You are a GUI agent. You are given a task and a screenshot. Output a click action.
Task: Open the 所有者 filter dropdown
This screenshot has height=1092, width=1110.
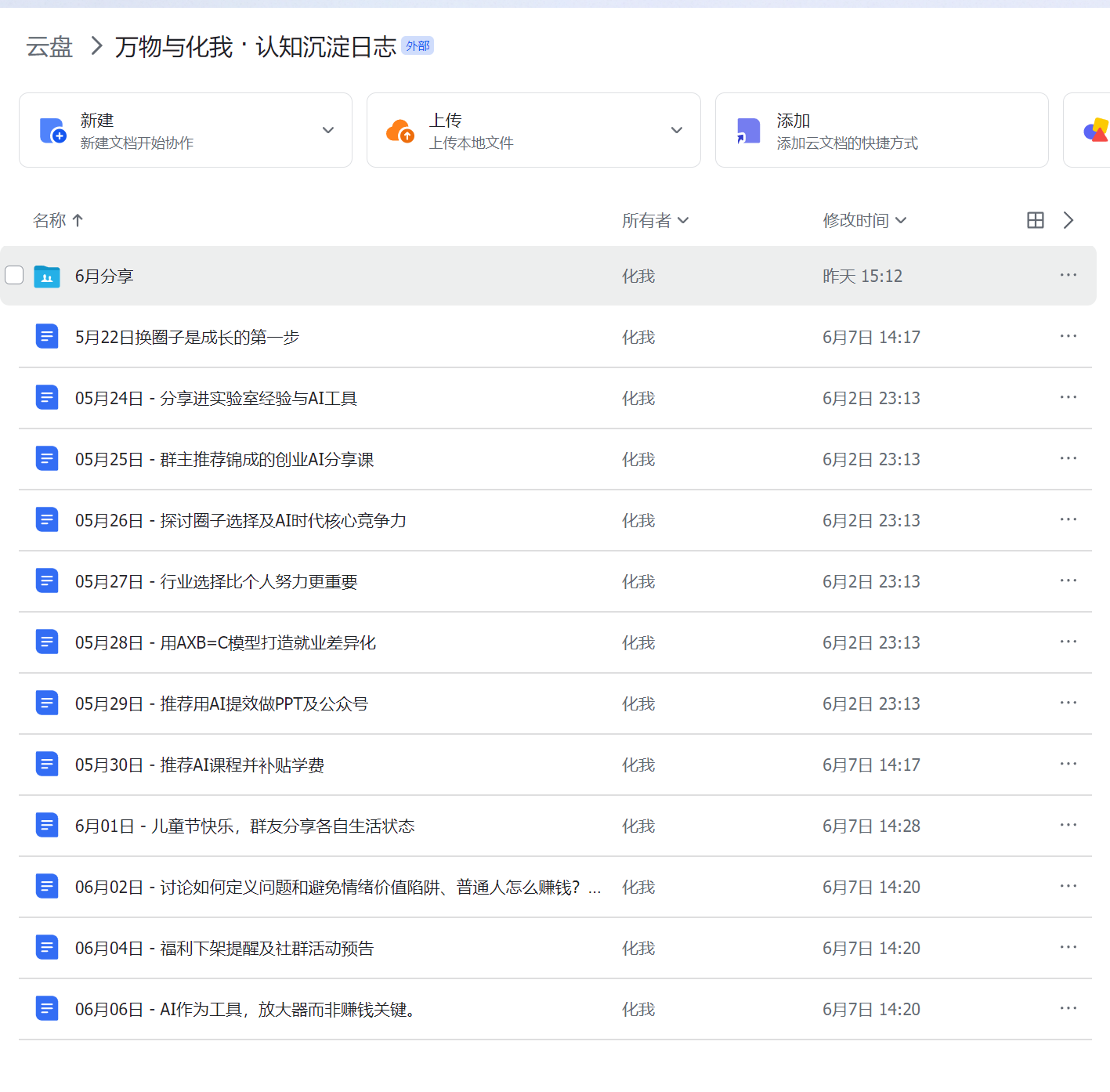[x=656, y=220]
